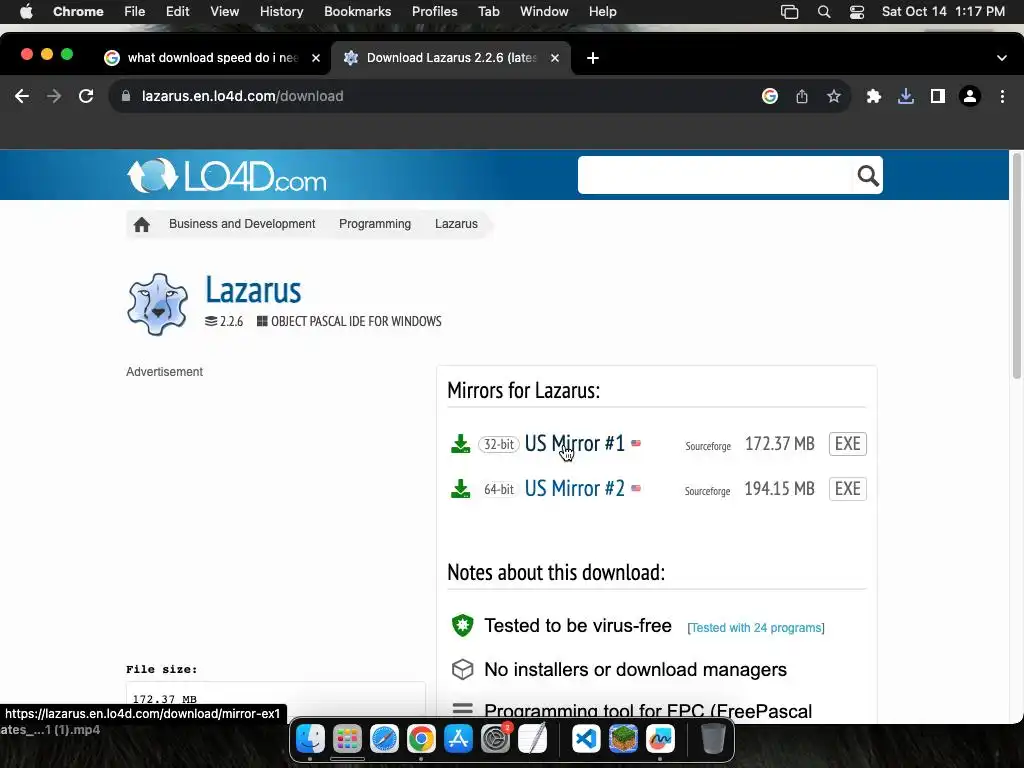Open the View menu
1024x768 pixels.
click(224, 12)
